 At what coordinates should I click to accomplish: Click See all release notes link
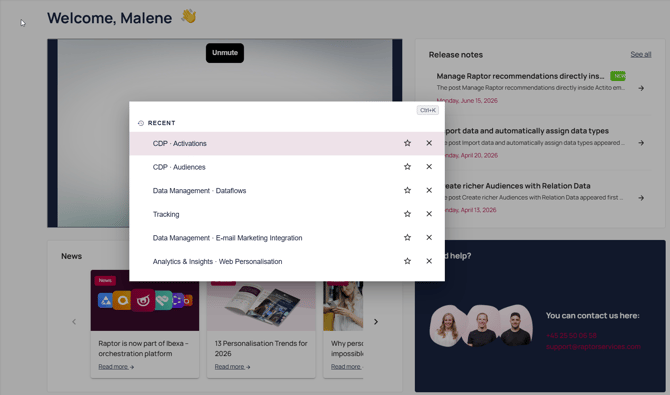point(641,54)
